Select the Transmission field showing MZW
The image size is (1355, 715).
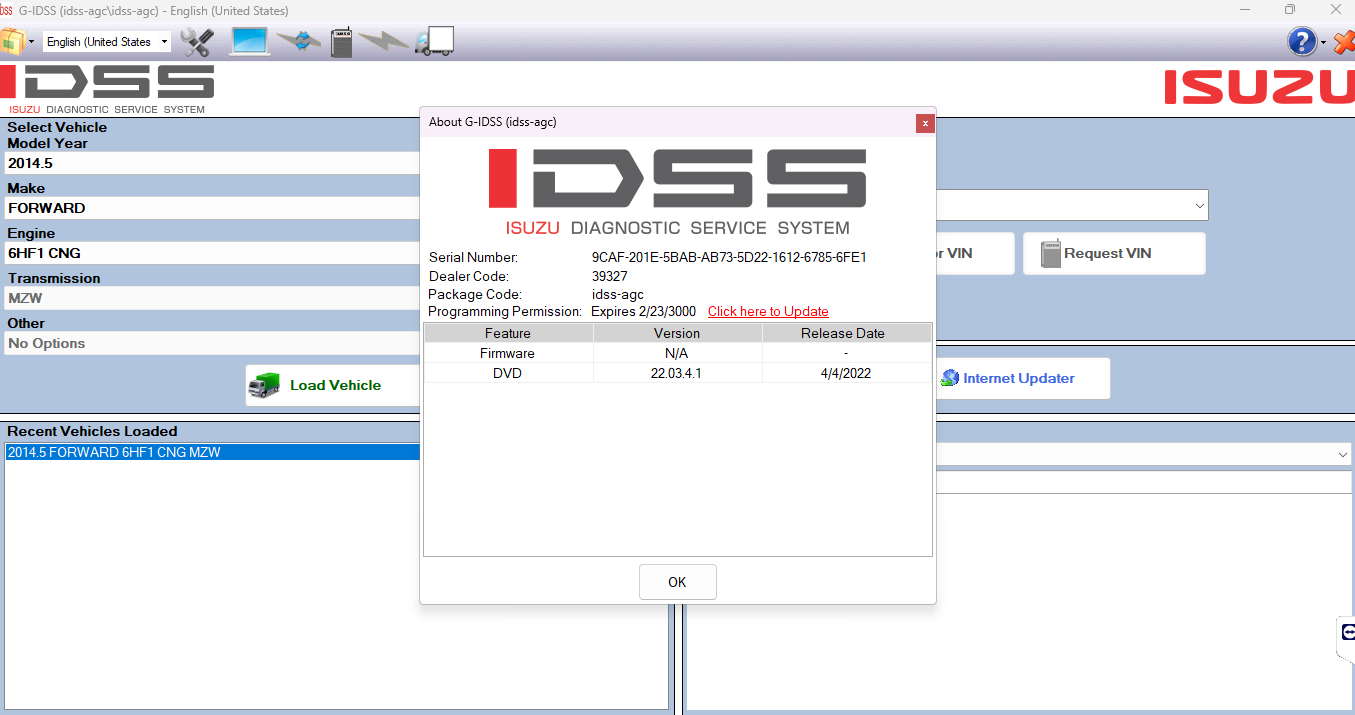[x=211, y=298]
